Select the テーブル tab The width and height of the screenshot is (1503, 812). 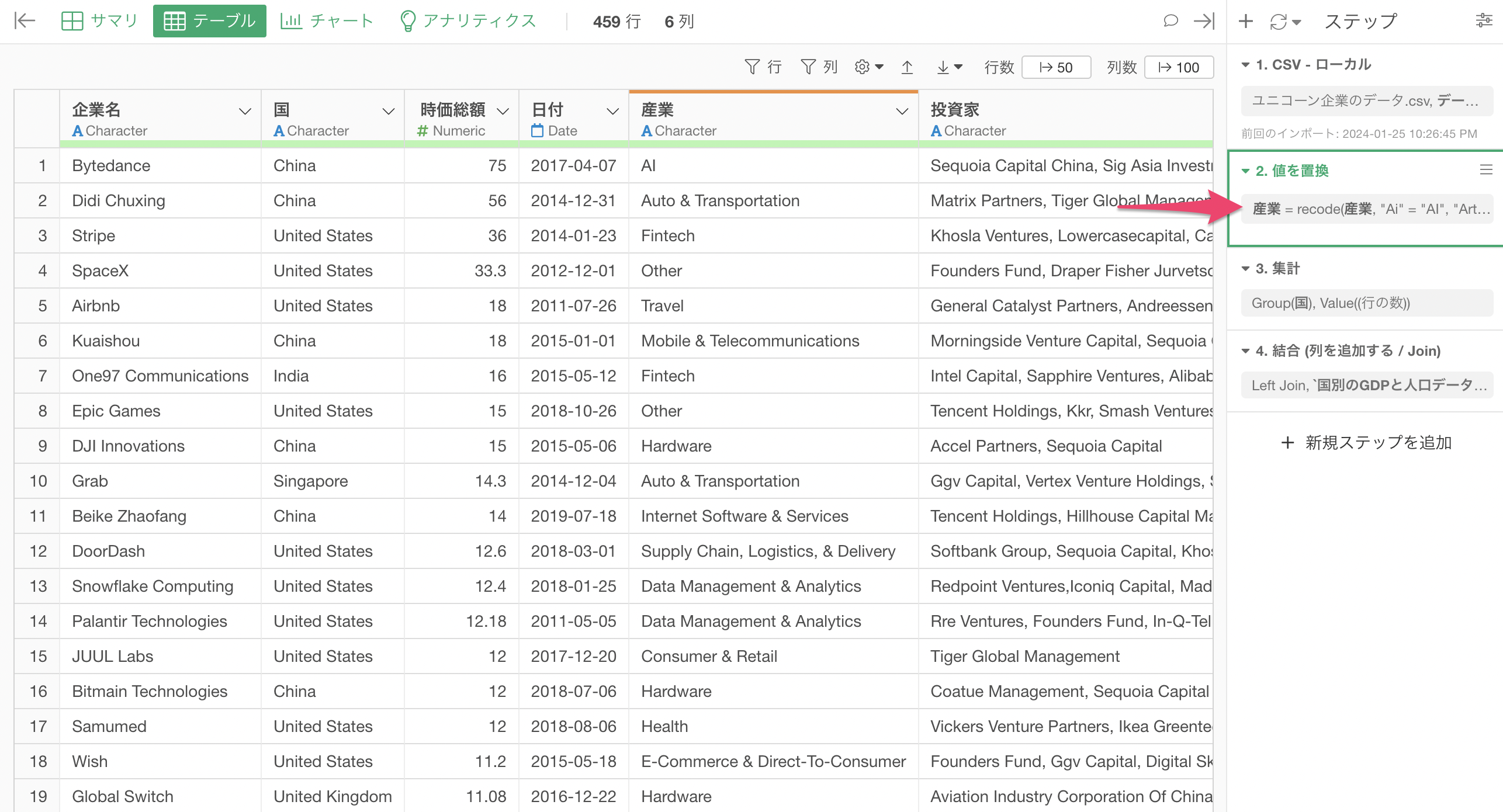(x=209, y=21)
